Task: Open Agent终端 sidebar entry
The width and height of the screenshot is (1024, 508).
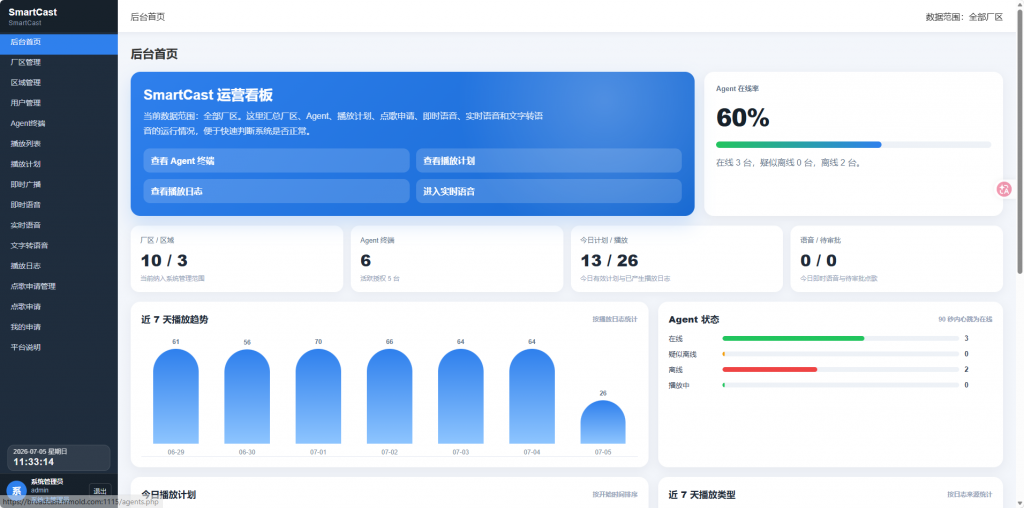Action: (59, 123)
